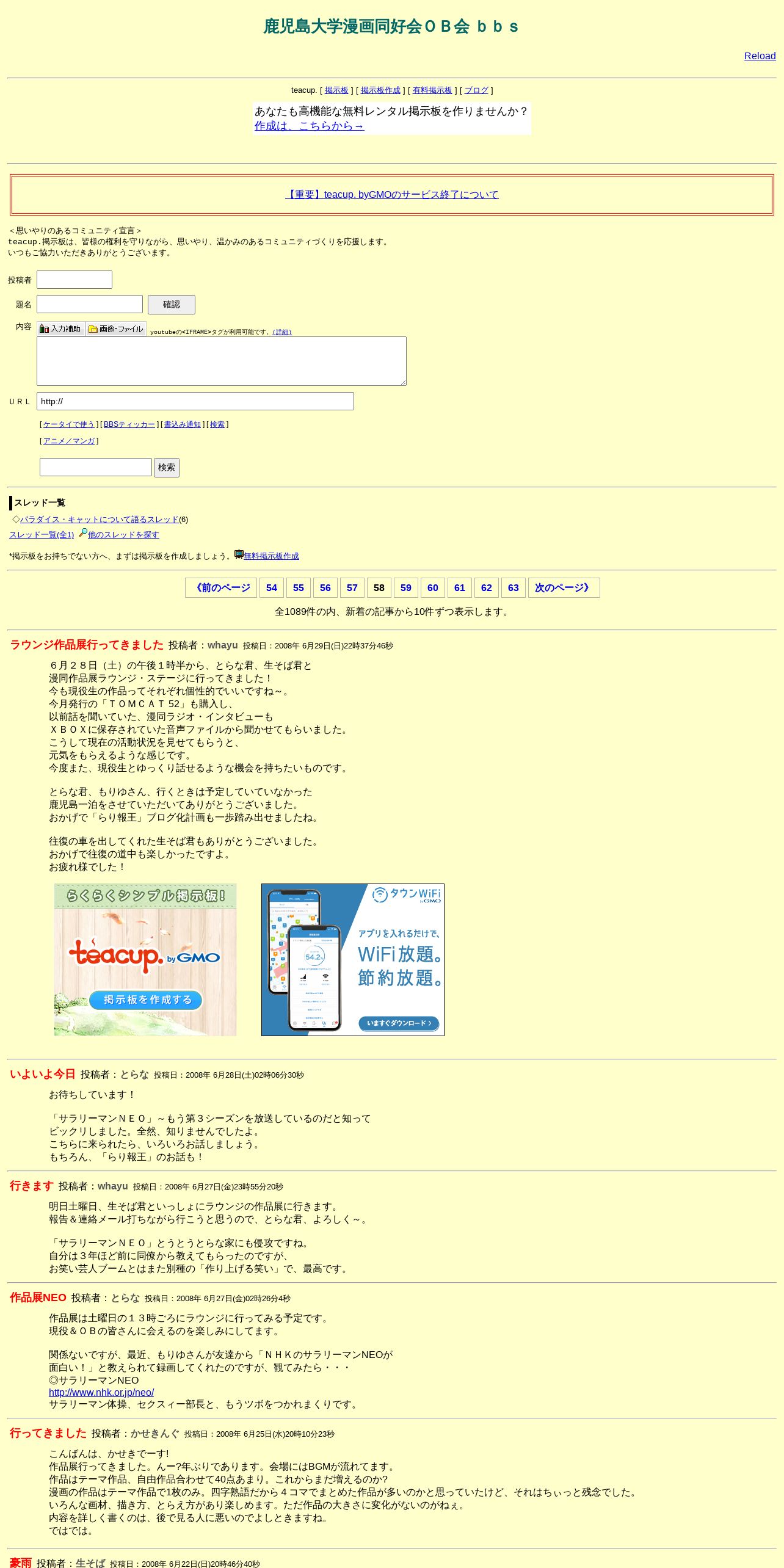
Task: Open the 無料掲示板作成 link
Action: (x=272, y=556)
